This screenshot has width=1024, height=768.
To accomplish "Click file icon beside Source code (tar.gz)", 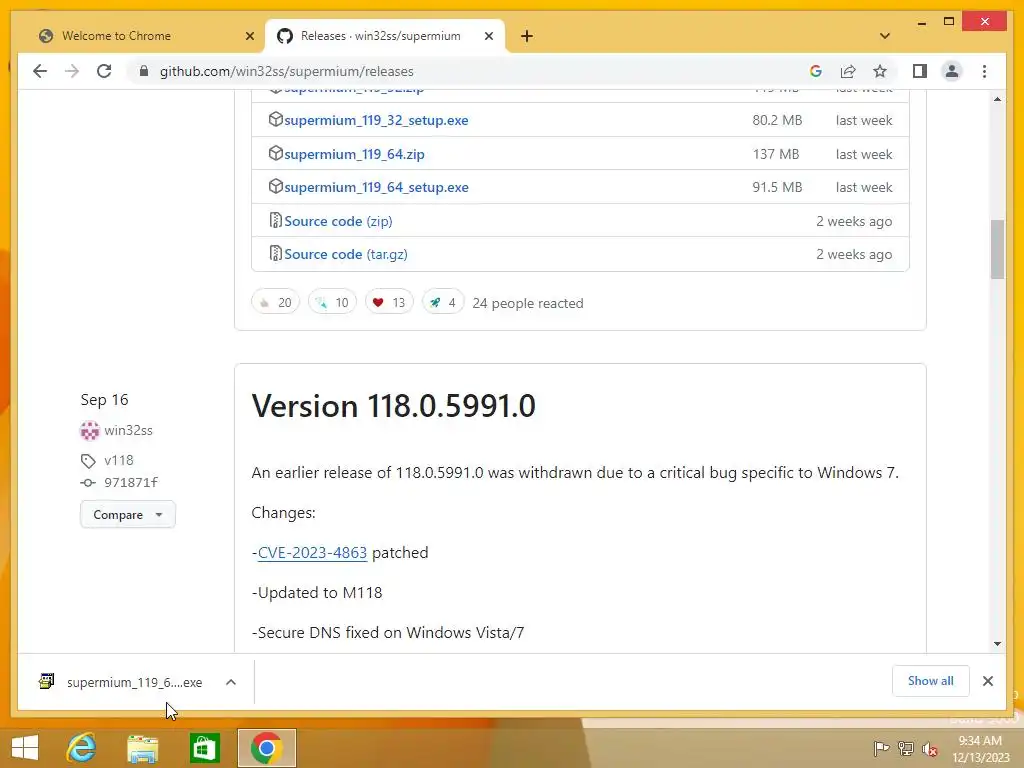I will point(276,253).
